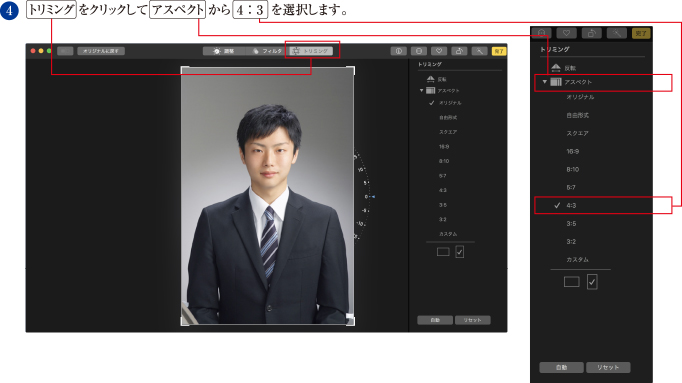Choose 16:9 aspect in enlarged panel
The height and width of the screenshot is (383, 682).
coord(572,151)
